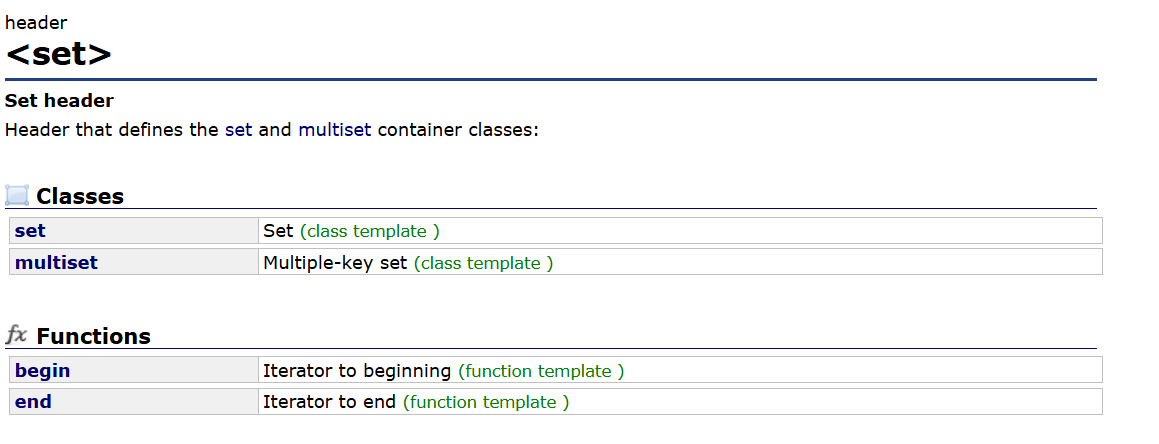Open the multiset entry in the Classes table

pyautogui.click(x=56, y=262)
